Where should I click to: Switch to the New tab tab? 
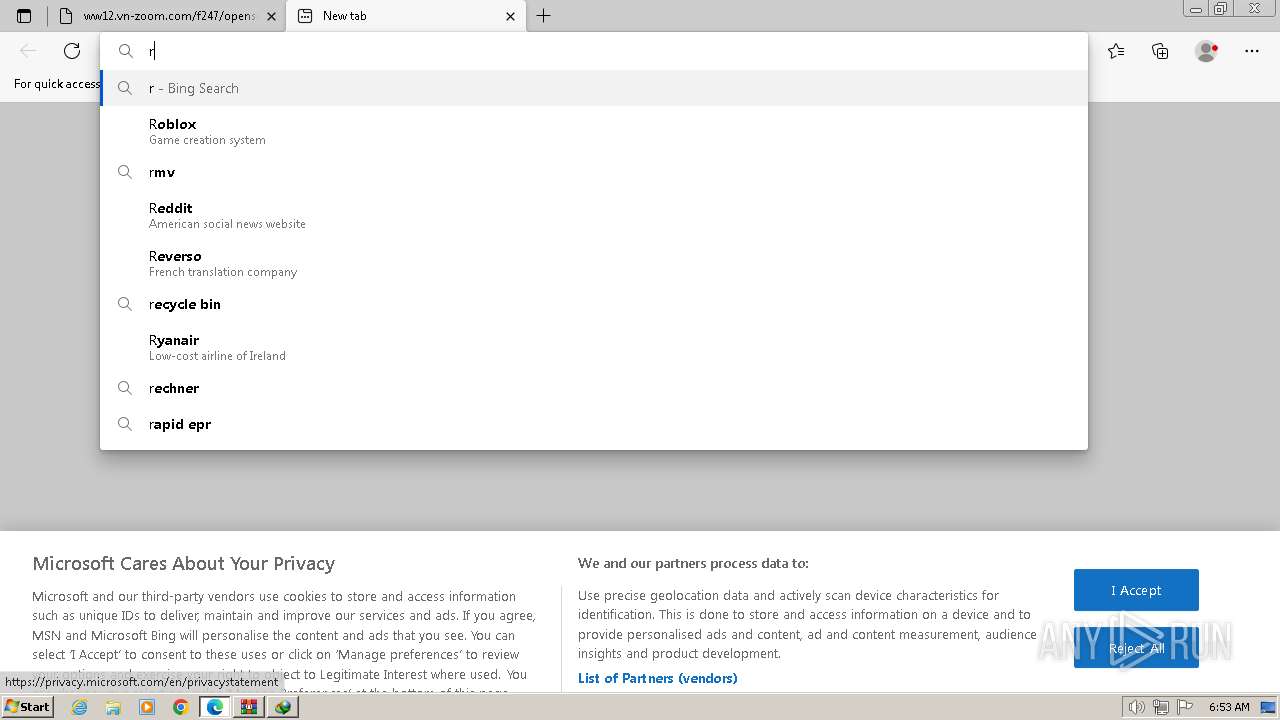(405, 16)
